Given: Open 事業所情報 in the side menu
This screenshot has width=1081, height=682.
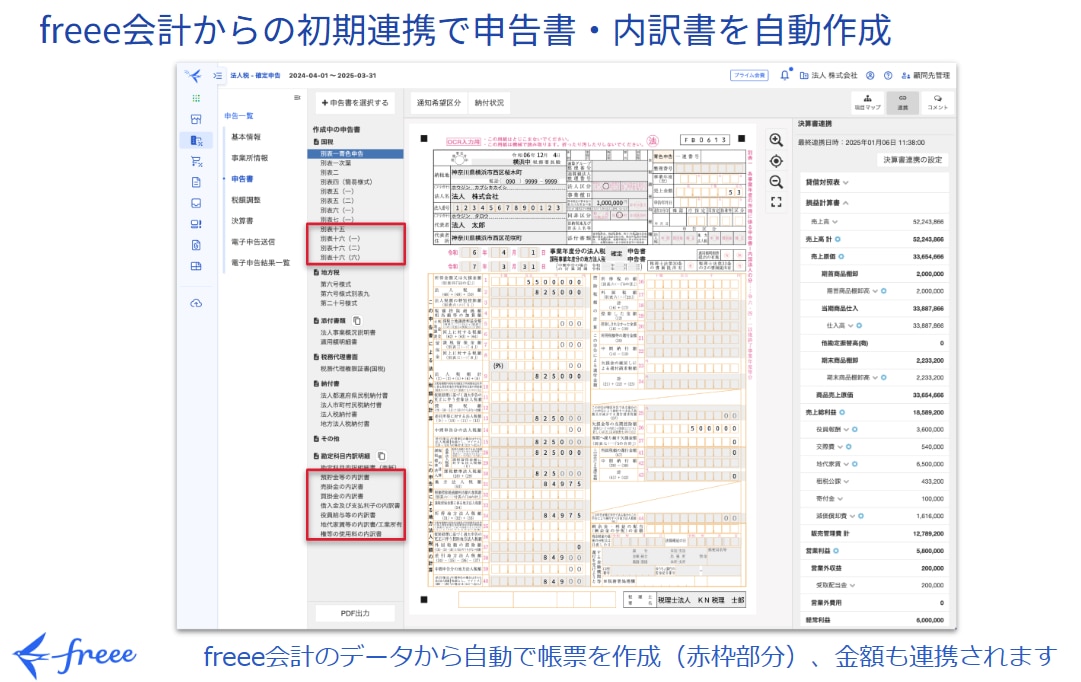Looking at the screenshot, I should (250, 158).
